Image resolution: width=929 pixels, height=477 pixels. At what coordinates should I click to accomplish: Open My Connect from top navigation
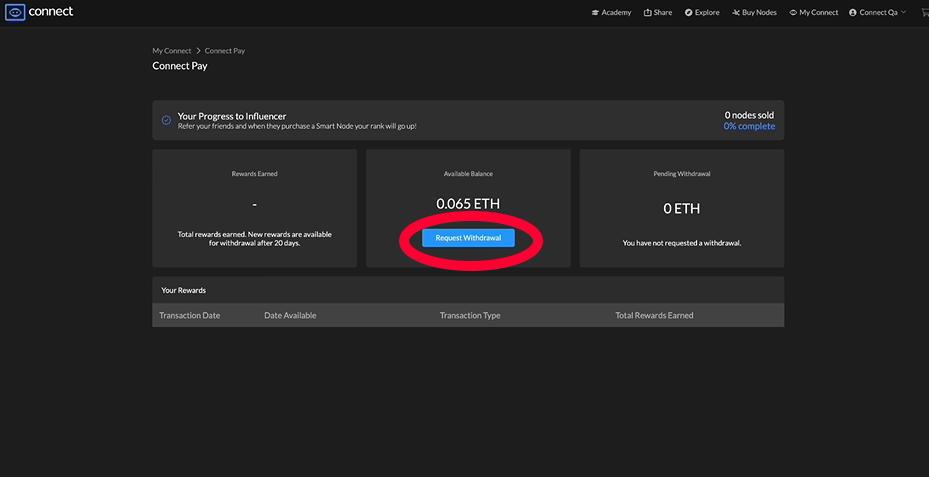click(x=814, y=12)
